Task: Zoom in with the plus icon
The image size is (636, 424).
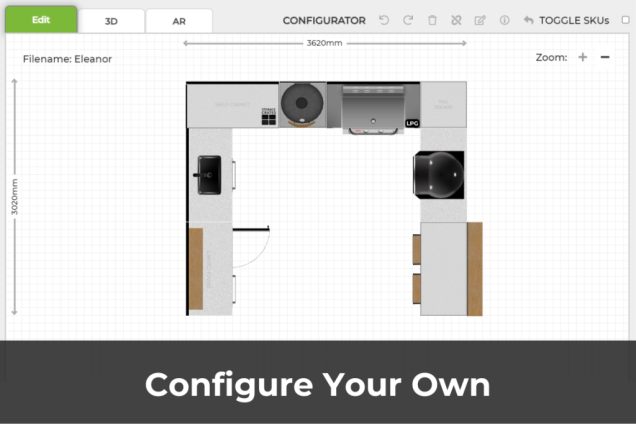Action: 583,58
